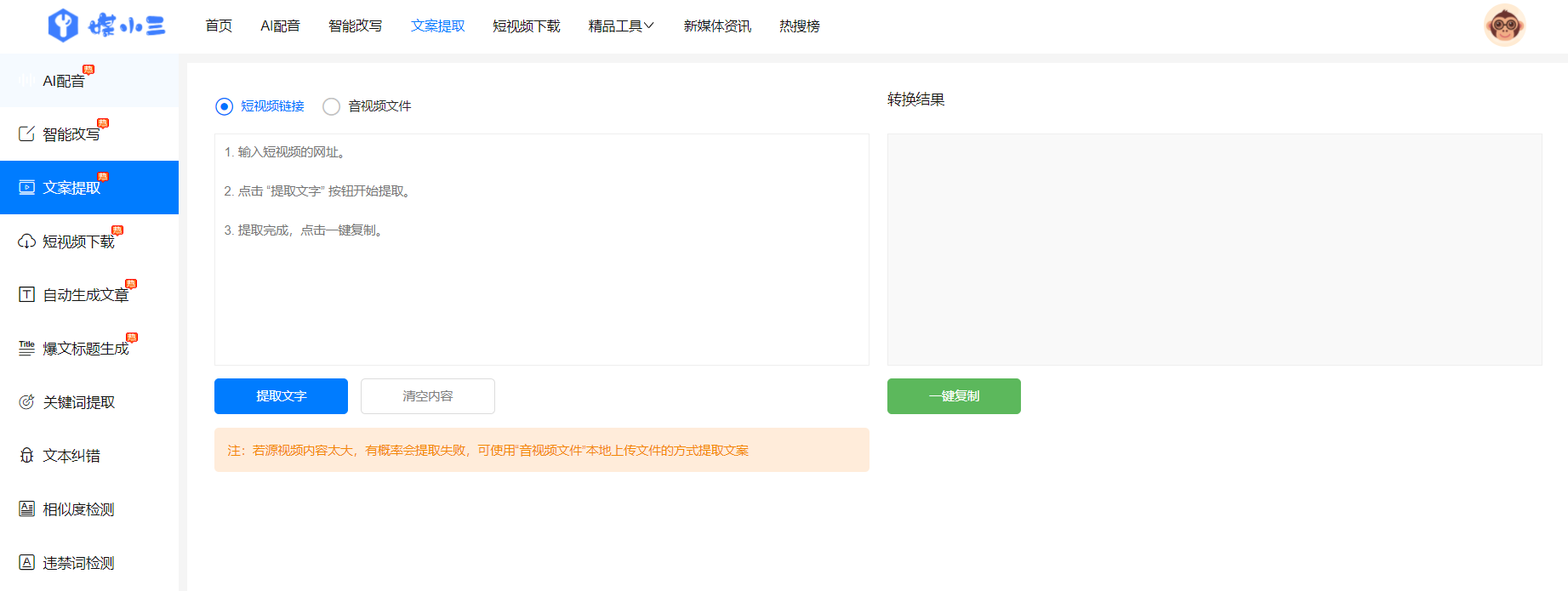The image size is (1568, 591).
Task: Open the 首页 nav menu item
Action: (x=219, y=26)
